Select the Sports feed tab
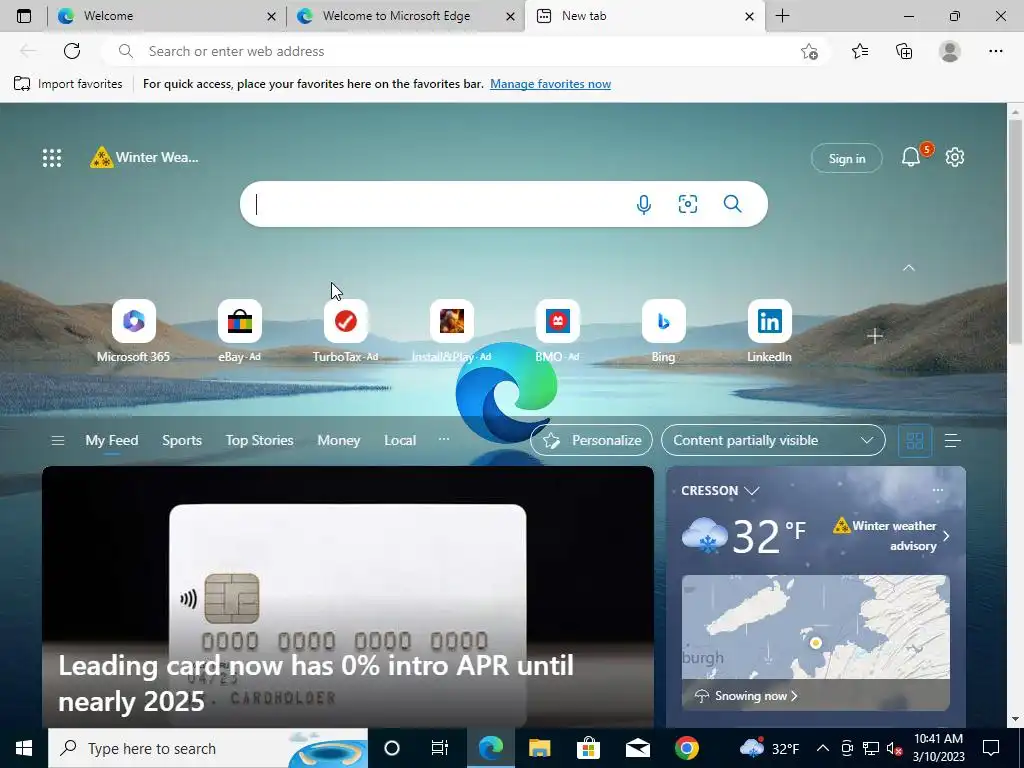 coord(182,440)
